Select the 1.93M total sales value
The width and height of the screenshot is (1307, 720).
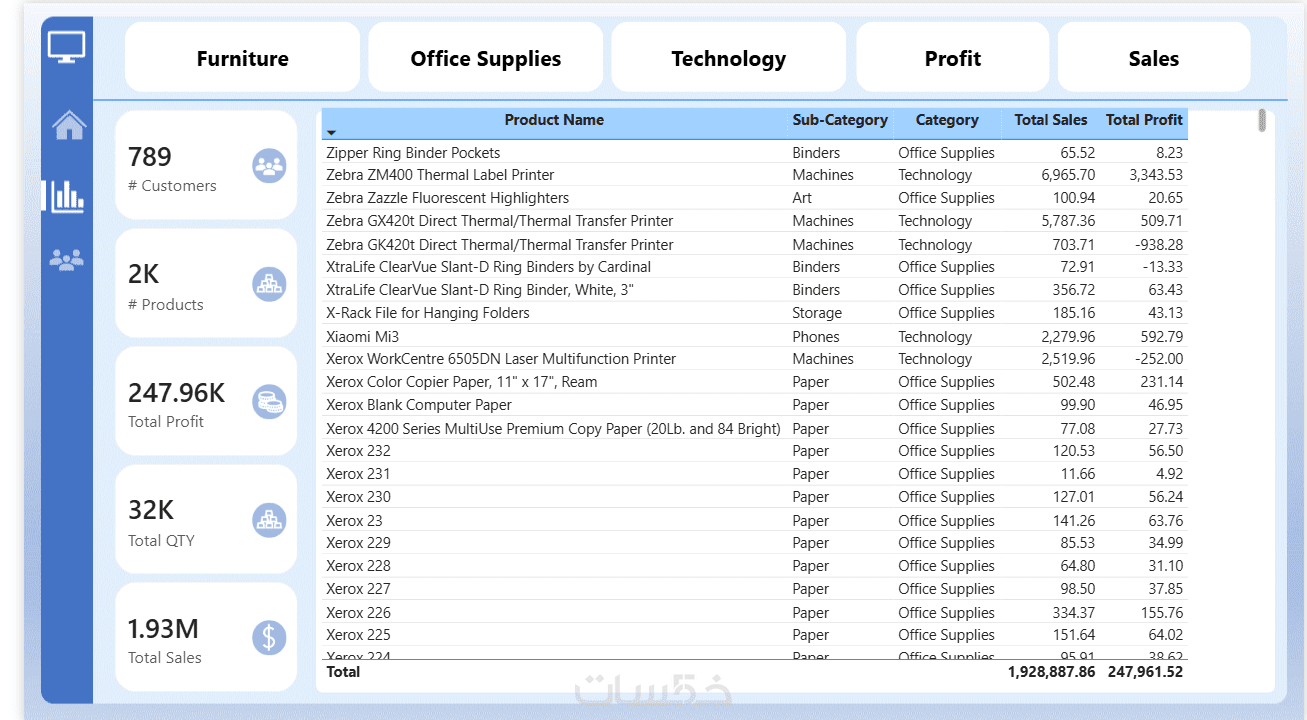(x=163, y=629)
